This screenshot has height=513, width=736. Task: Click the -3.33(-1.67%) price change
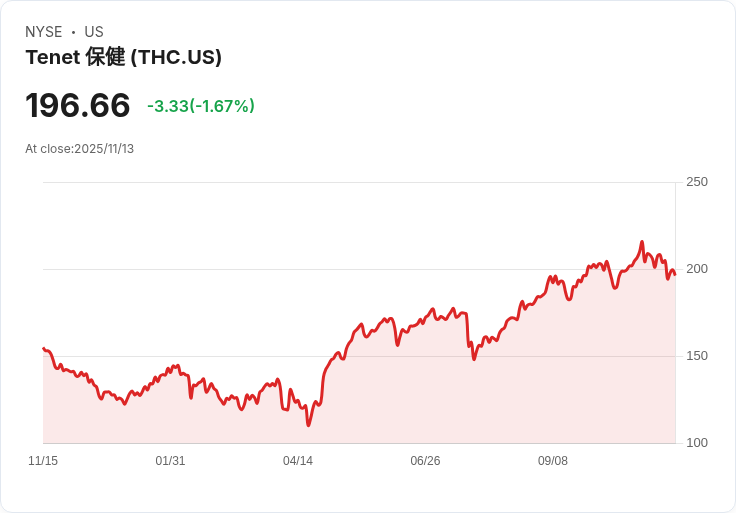[x=201, y=106]
